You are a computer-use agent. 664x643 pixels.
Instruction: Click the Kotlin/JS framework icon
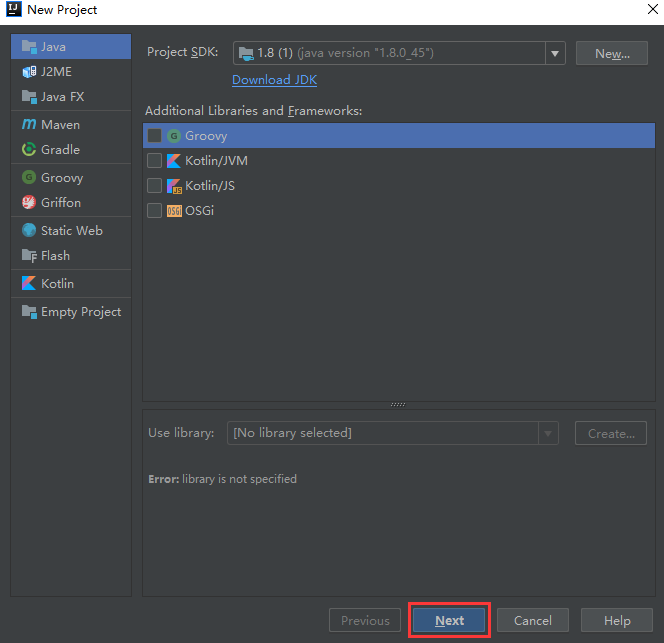pos(174,186)
